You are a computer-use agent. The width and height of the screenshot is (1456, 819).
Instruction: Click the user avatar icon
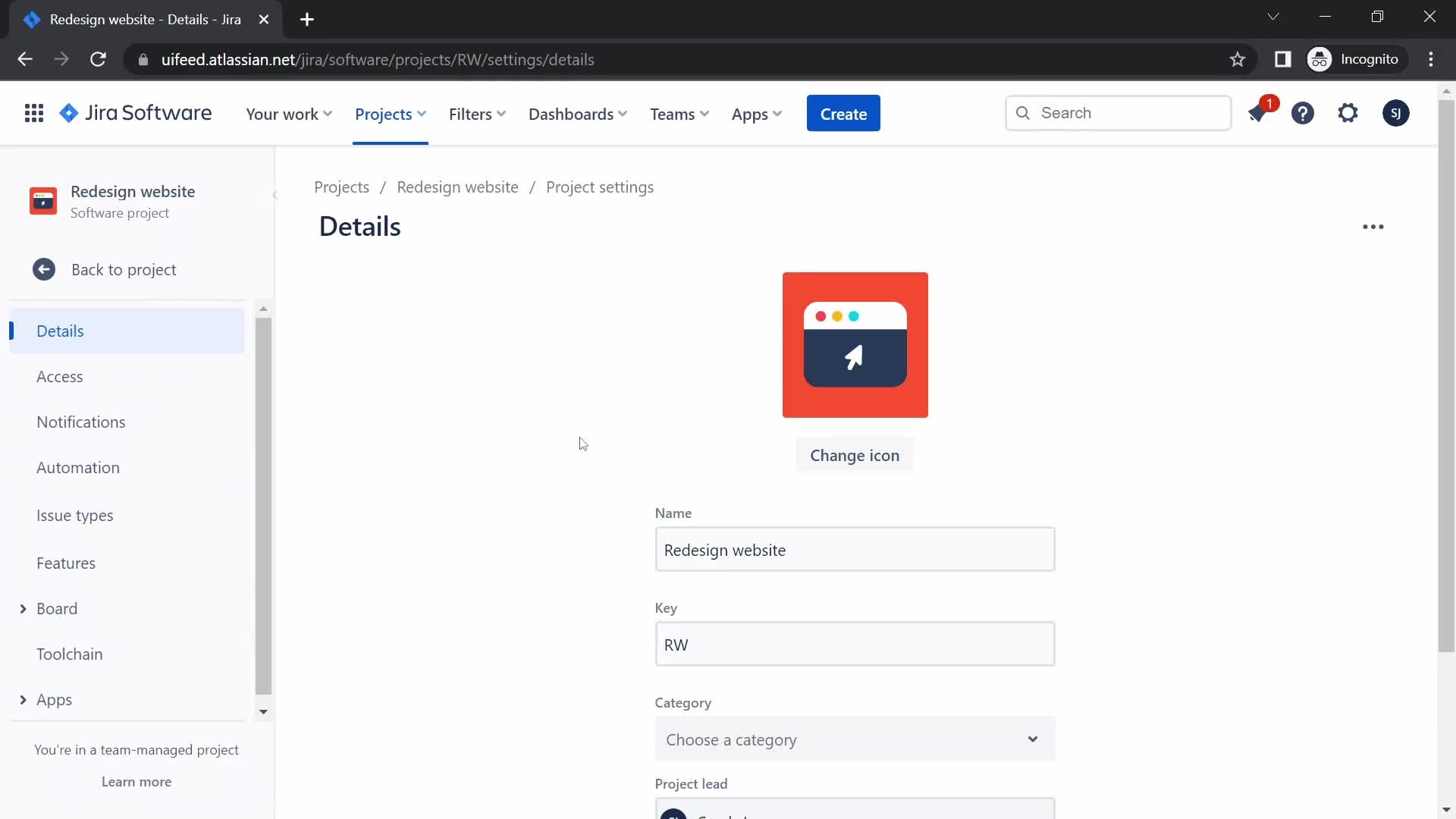[1395, 113]
